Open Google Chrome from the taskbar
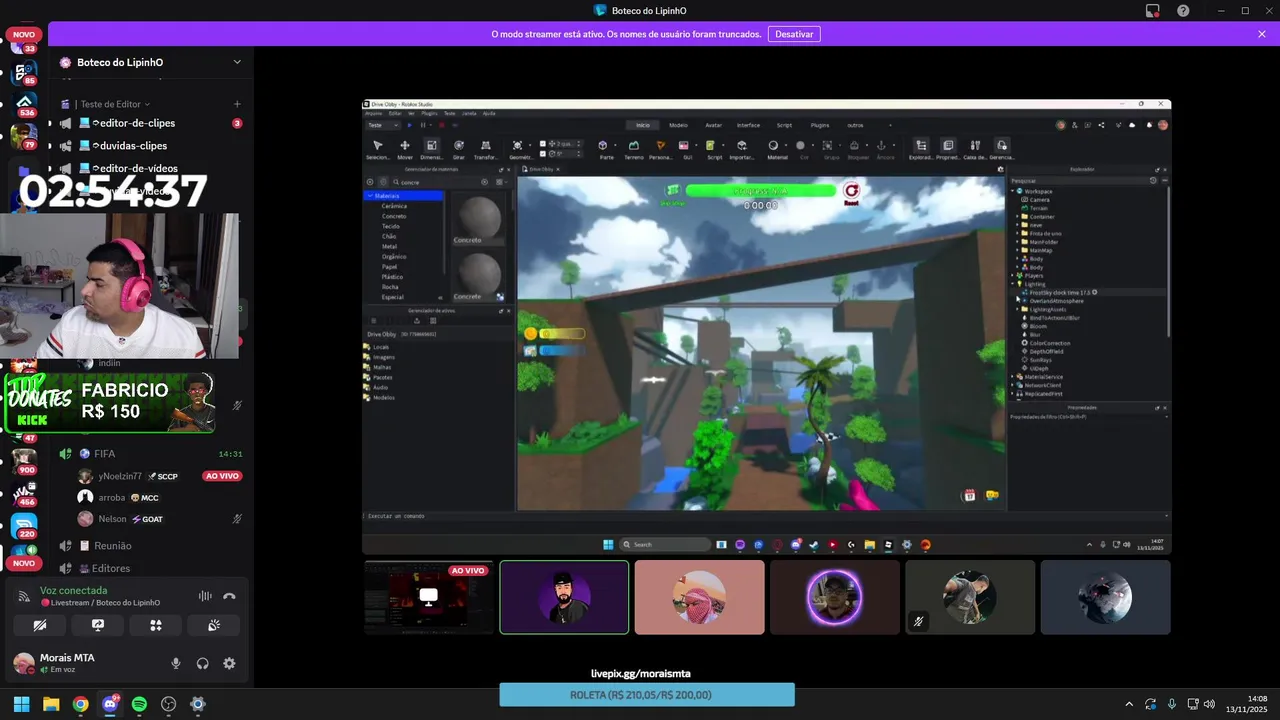The image size is (1280, 720). tap(80, 704)
